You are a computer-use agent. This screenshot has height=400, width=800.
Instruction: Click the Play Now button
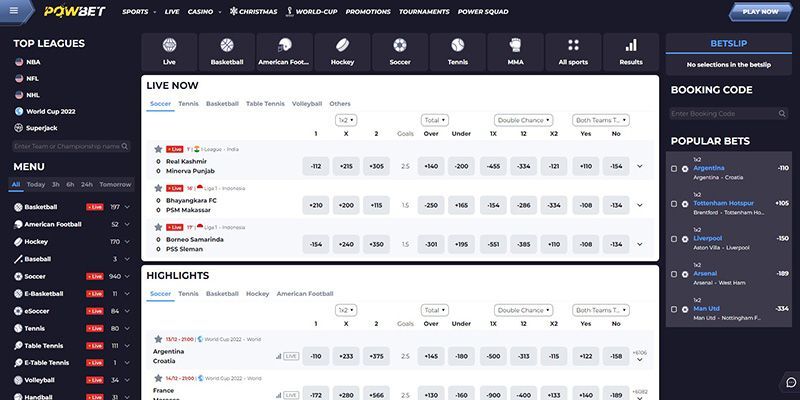tap(761, 12)
